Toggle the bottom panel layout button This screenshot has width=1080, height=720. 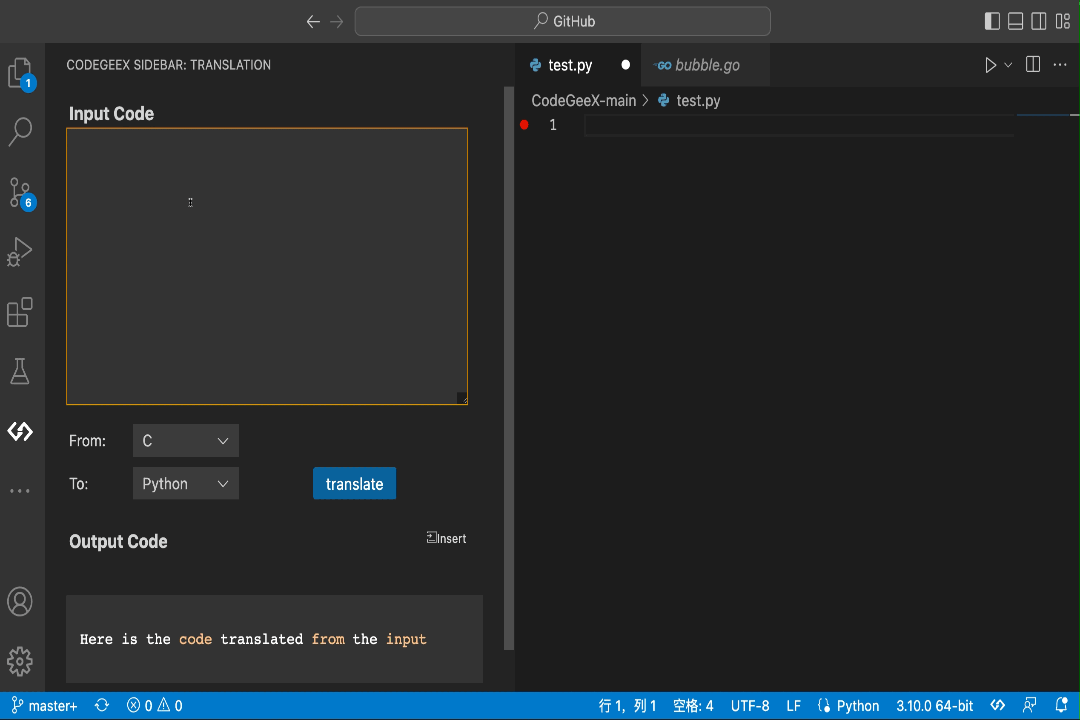pos(1015,21)
